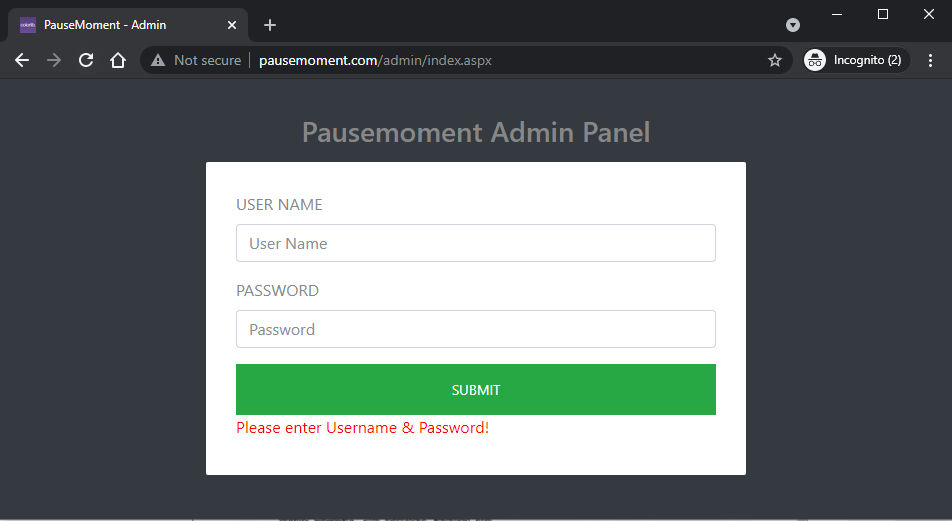Image resolution: width=952 pixels, height=521 pixels.
Task: Go back using the browser back arrow
Action: click(22, 60)
